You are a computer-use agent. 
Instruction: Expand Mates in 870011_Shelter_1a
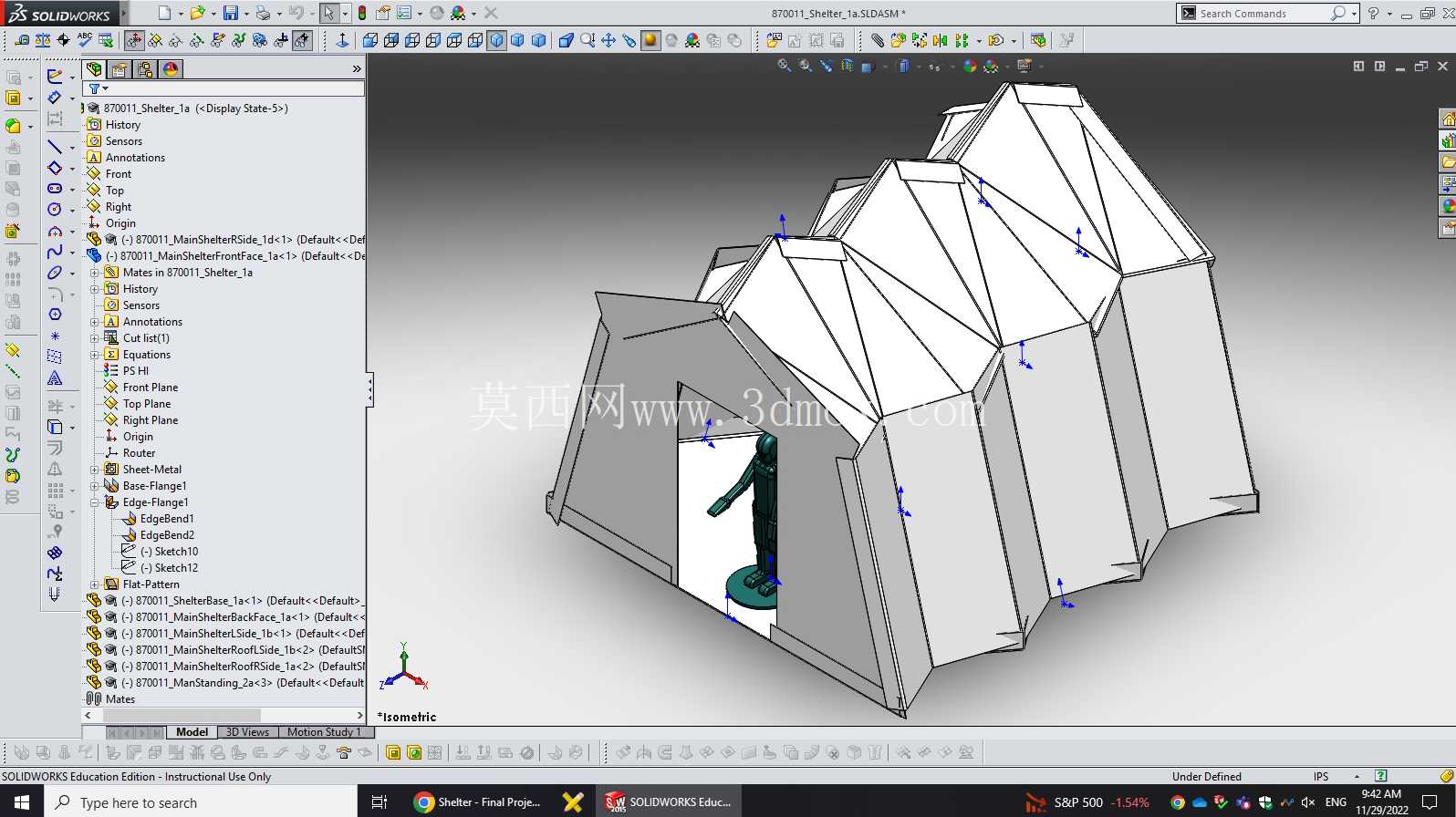tap(94, 273)
